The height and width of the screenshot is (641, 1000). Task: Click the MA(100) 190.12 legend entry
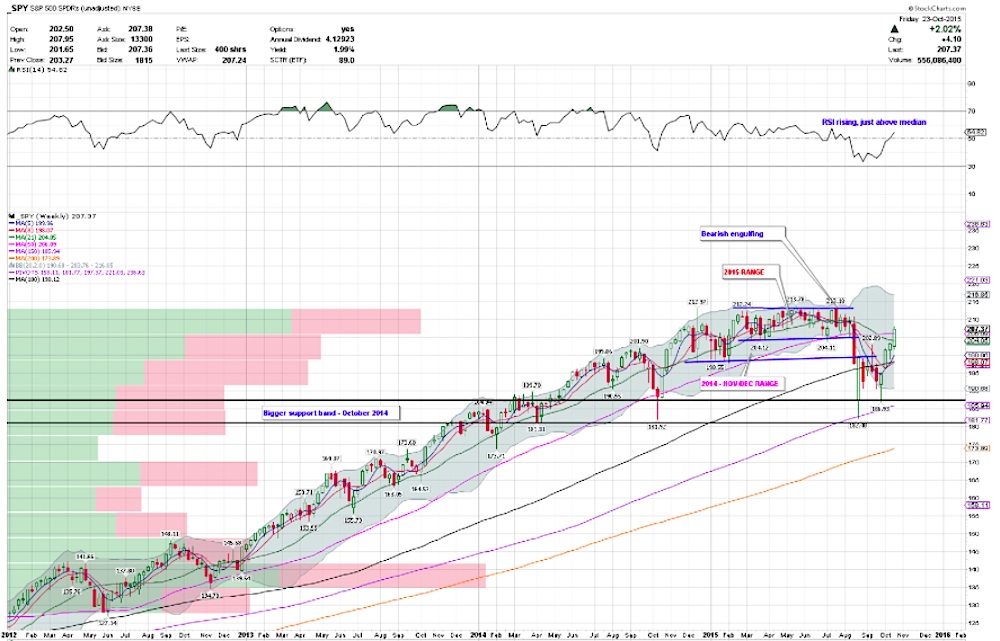coord(34,279)
